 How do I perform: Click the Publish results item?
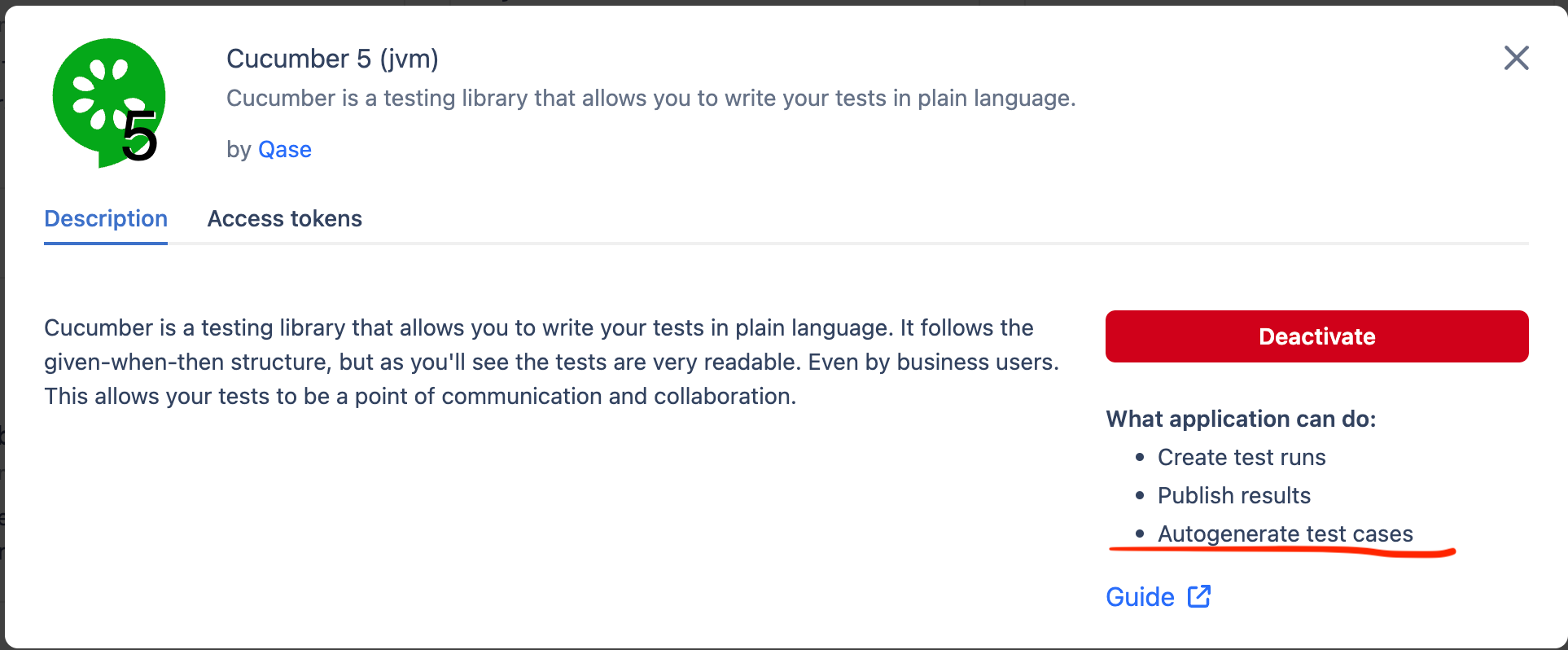(1234, 495)
